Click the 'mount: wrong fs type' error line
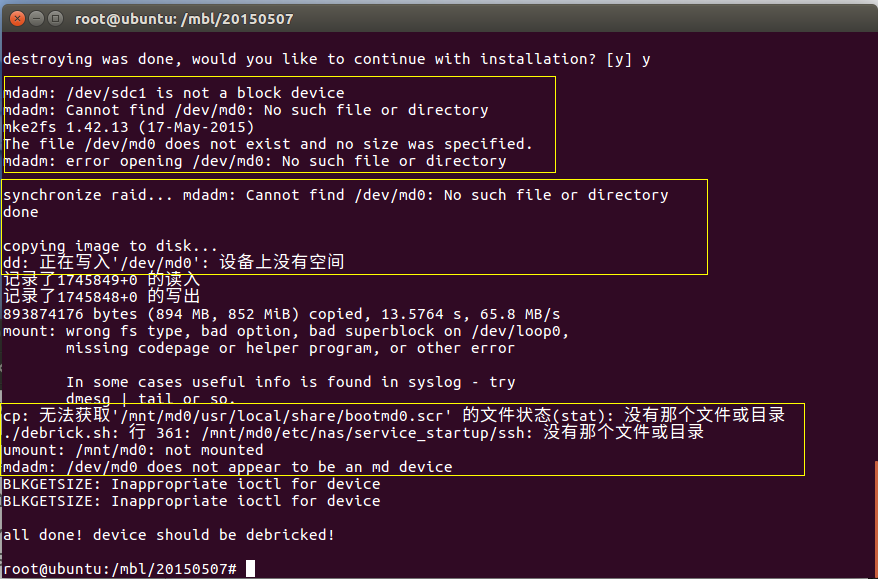 [286, 331]
